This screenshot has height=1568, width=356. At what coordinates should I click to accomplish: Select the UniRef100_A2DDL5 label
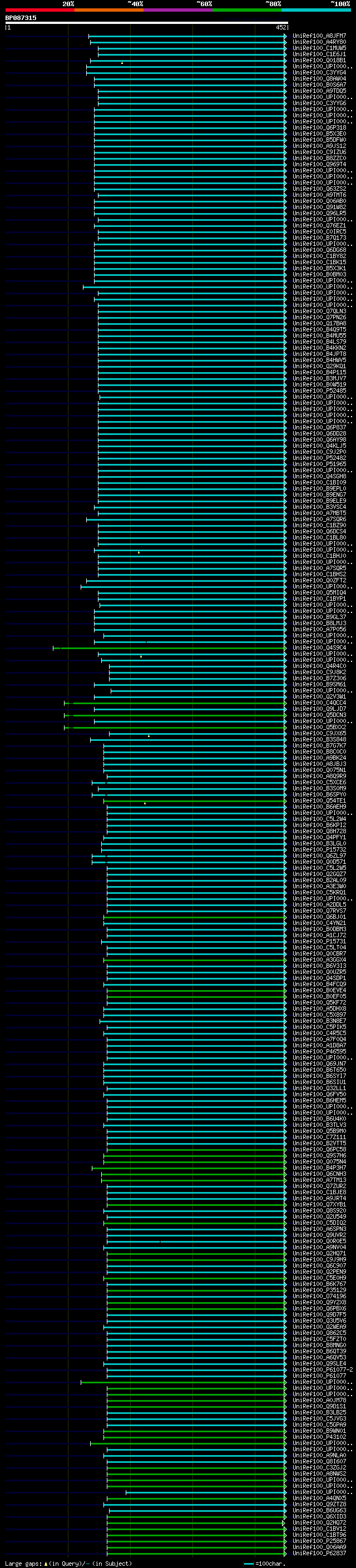click(x=319, y=905)
